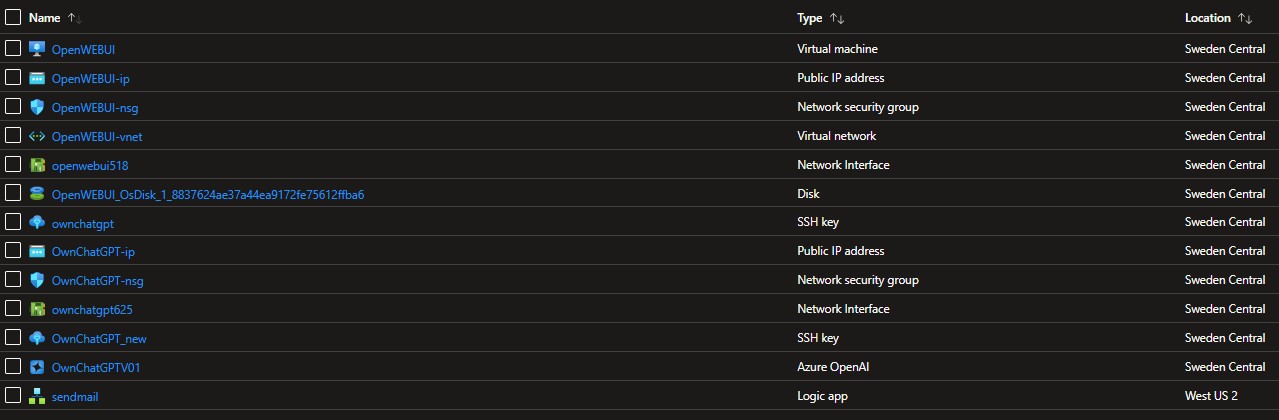Tick the checkbox beside OwnChatGPT-nsg
The width and height of the screenshot is (1279, 420).
[x=13, y=280]
